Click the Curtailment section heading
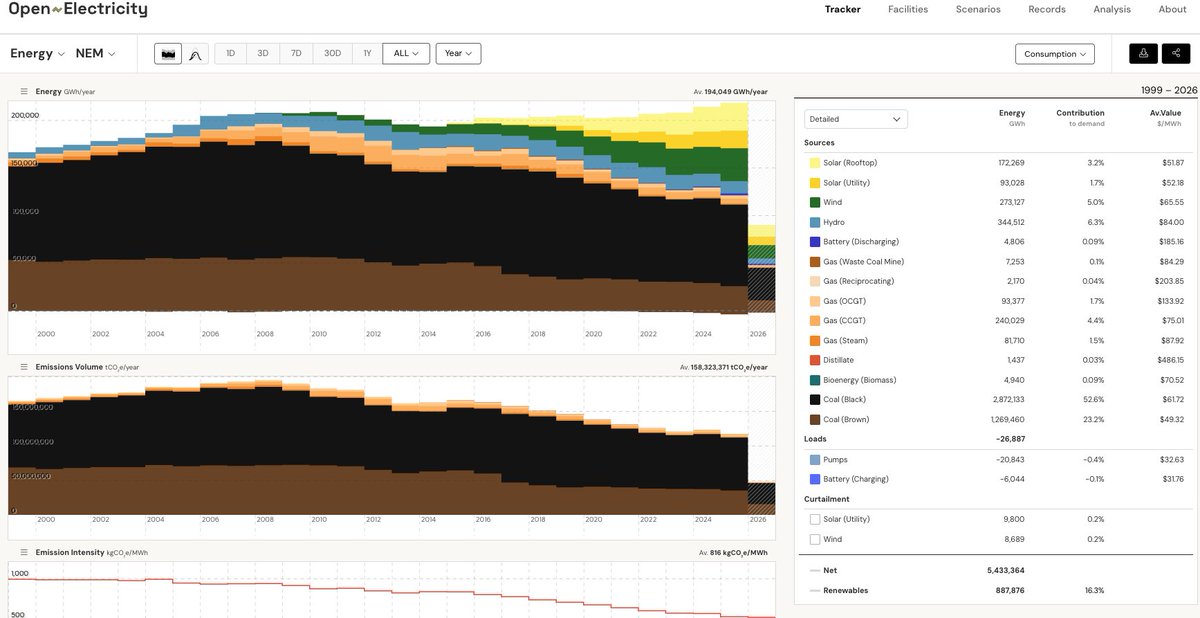The image size is (1200, 618). pos(827,499)
